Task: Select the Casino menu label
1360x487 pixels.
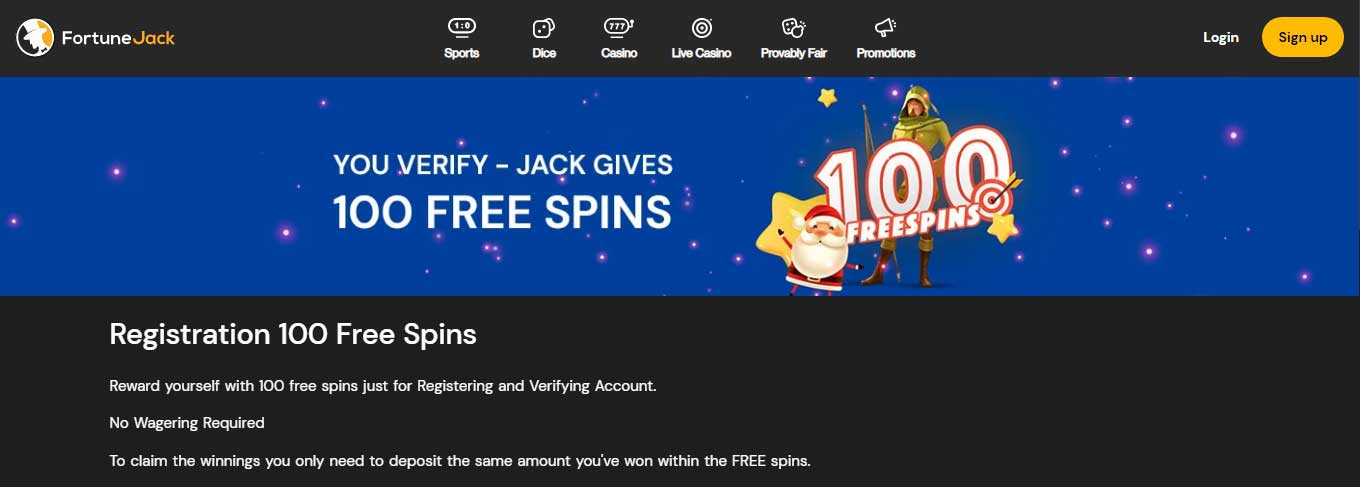Action: [619, 53]
